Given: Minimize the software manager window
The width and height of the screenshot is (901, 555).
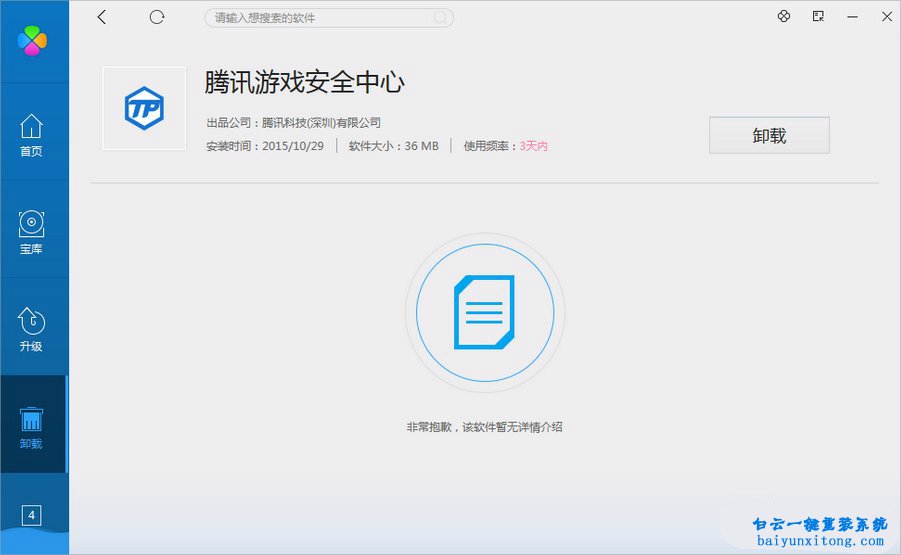Looking at the screenshot, I should (x=853, y=17).
